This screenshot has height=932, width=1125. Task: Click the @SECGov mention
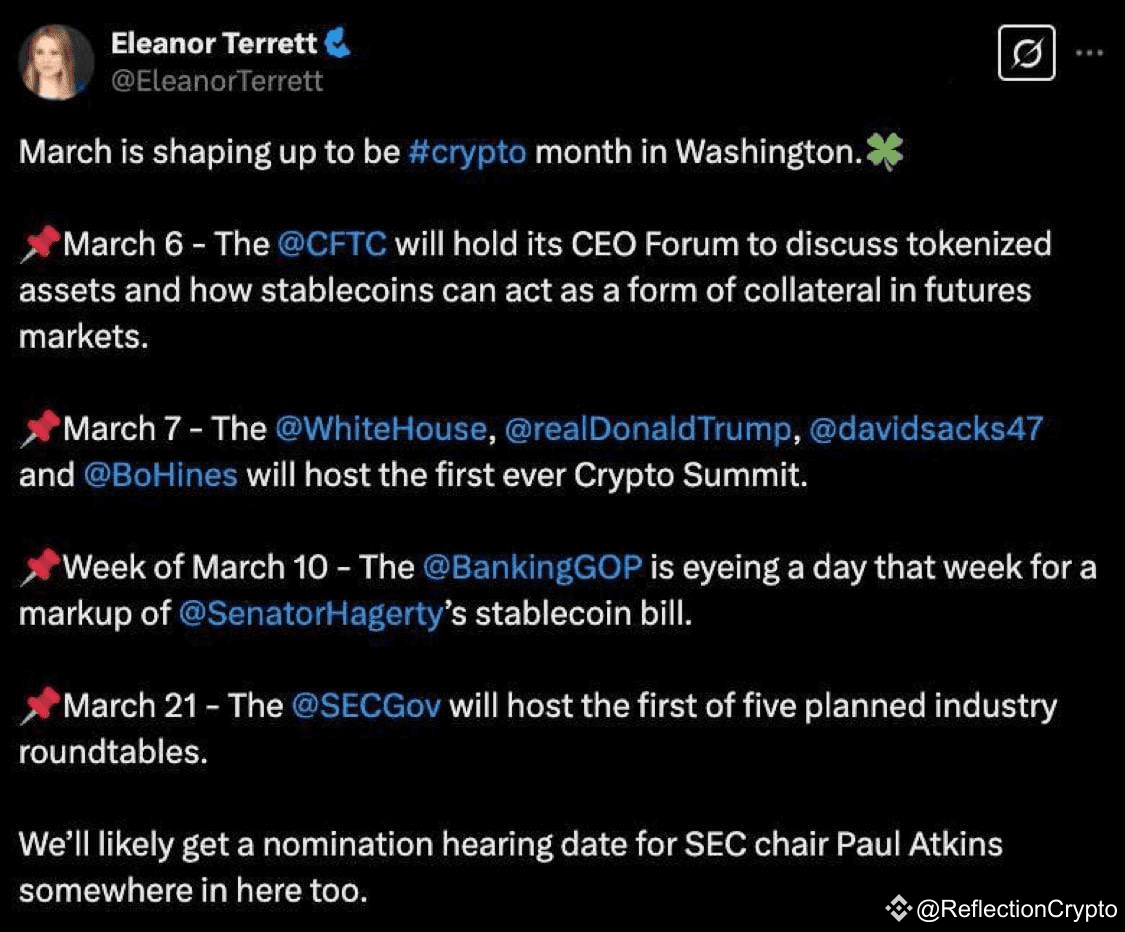click(365, 706)
